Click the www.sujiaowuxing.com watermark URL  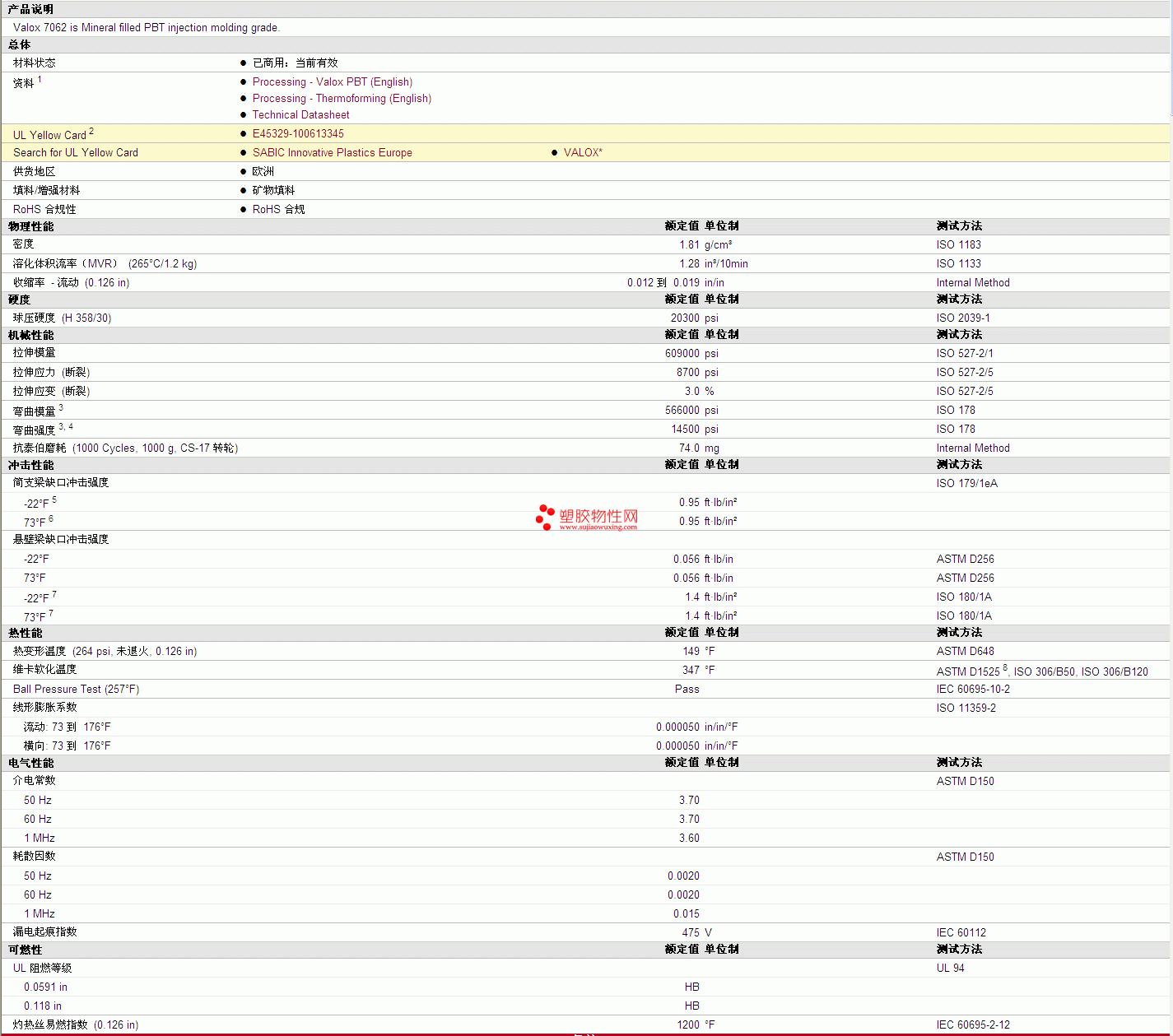(x=598, y=527)
